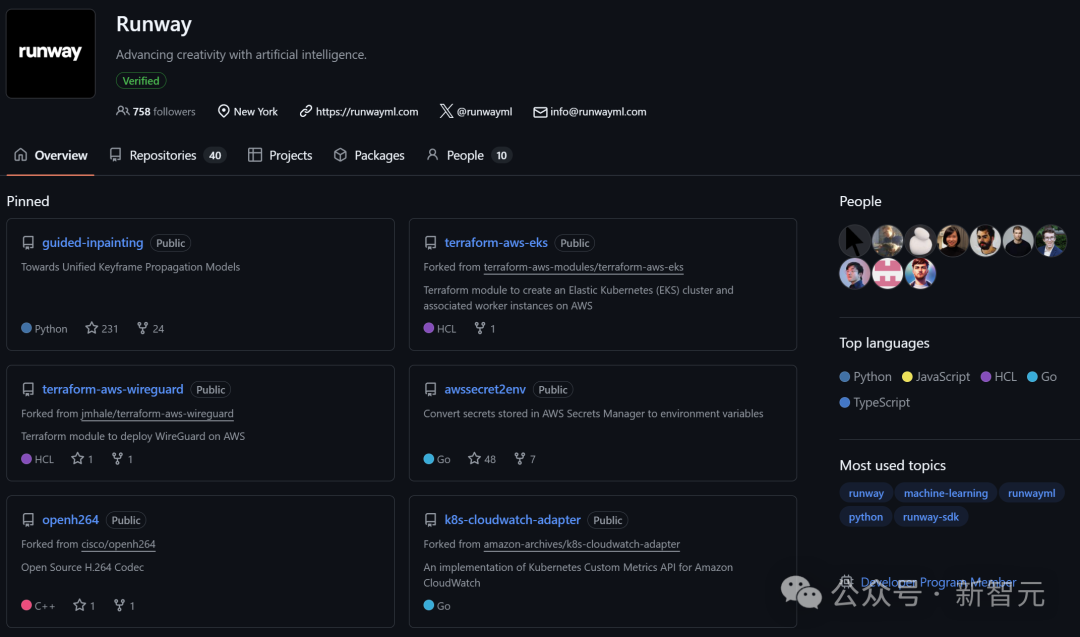Click the home icon on Overview tab
The height and width of the screenshot is (637, 1080).
point(21,154)
